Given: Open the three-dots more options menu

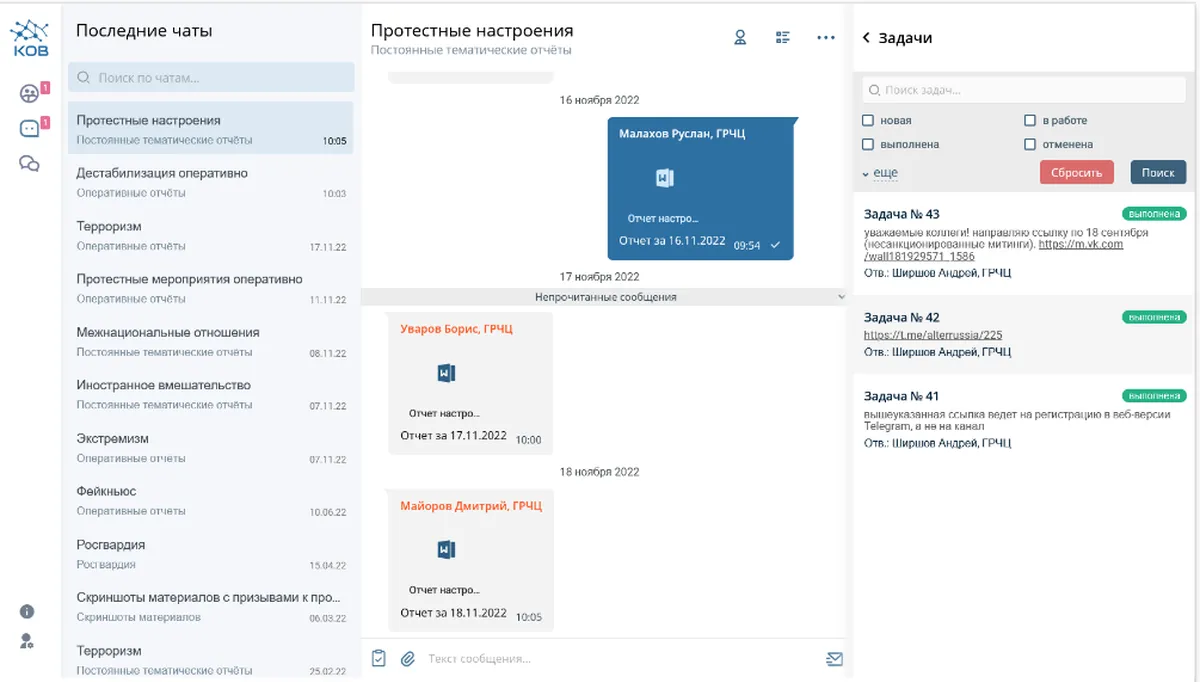Looking at the screenshot, I should tap(825, 38).
